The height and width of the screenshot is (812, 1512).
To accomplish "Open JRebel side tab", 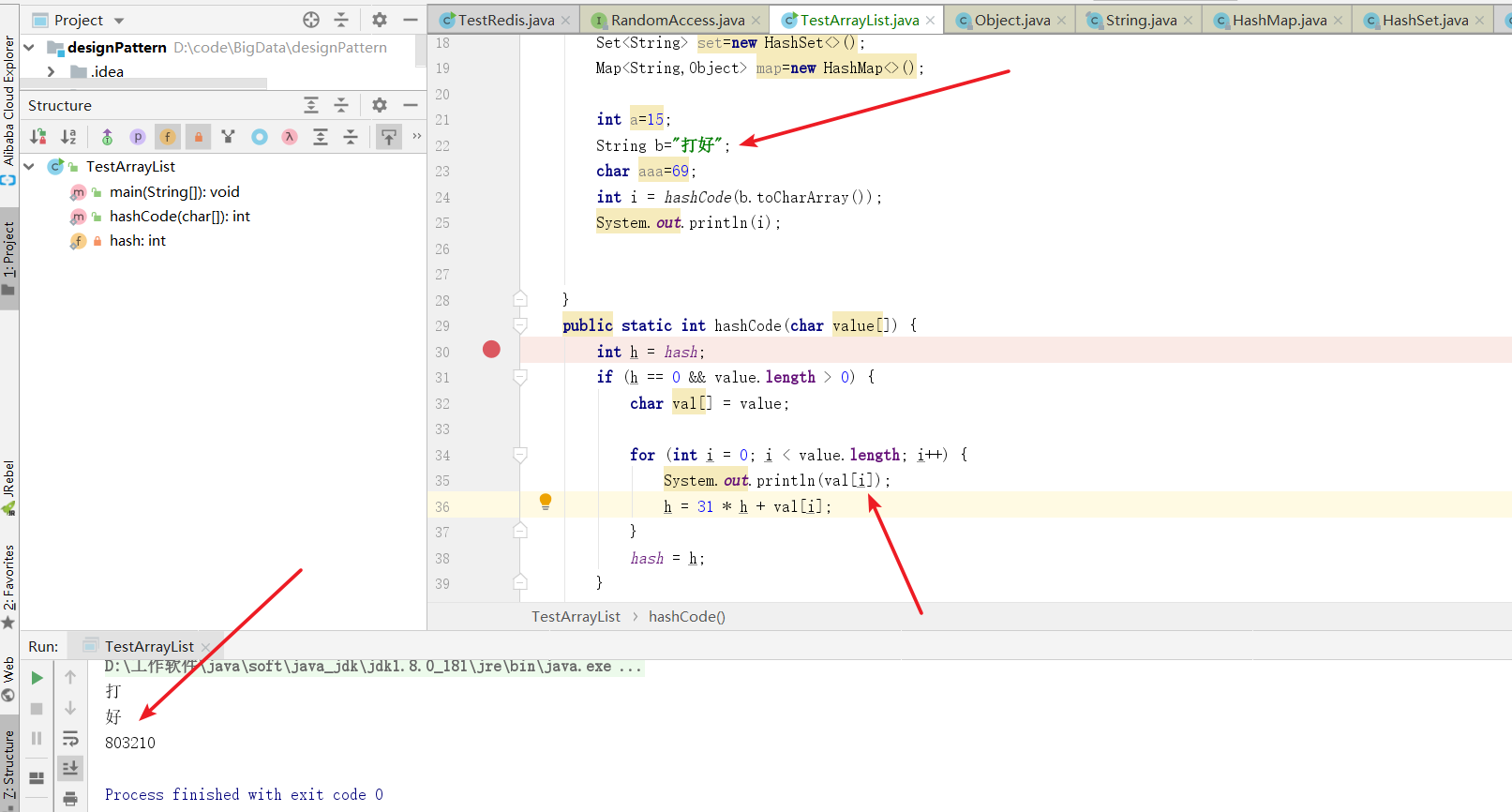I will pyautogui.click(x=8, y=488).
